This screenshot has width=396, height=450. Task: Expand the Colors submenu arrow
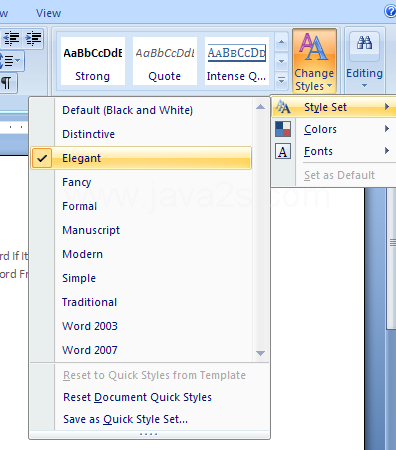[x=387, y=129]
